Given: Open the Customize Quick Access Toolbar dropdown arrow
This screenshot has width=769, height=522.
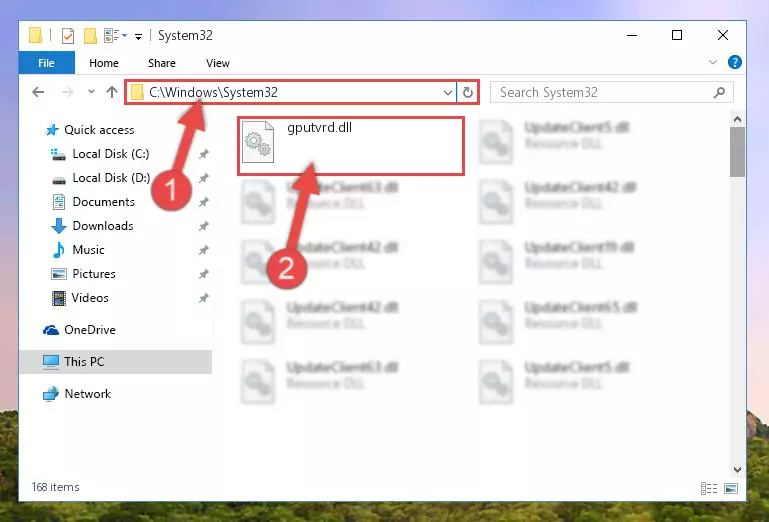Looking at the screenshot, I should coord(138,36).
